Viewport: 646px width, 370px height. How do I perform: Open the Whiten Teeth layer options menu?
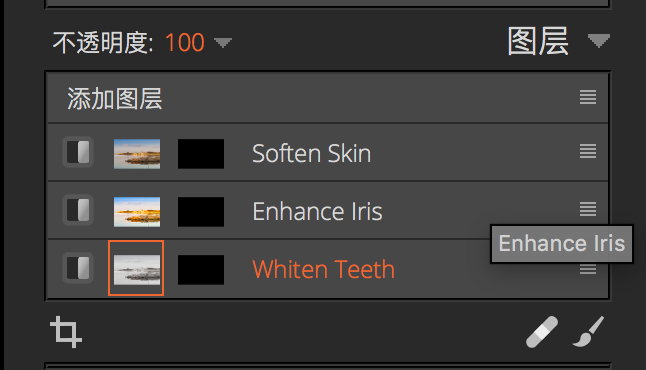pos(588,269)
